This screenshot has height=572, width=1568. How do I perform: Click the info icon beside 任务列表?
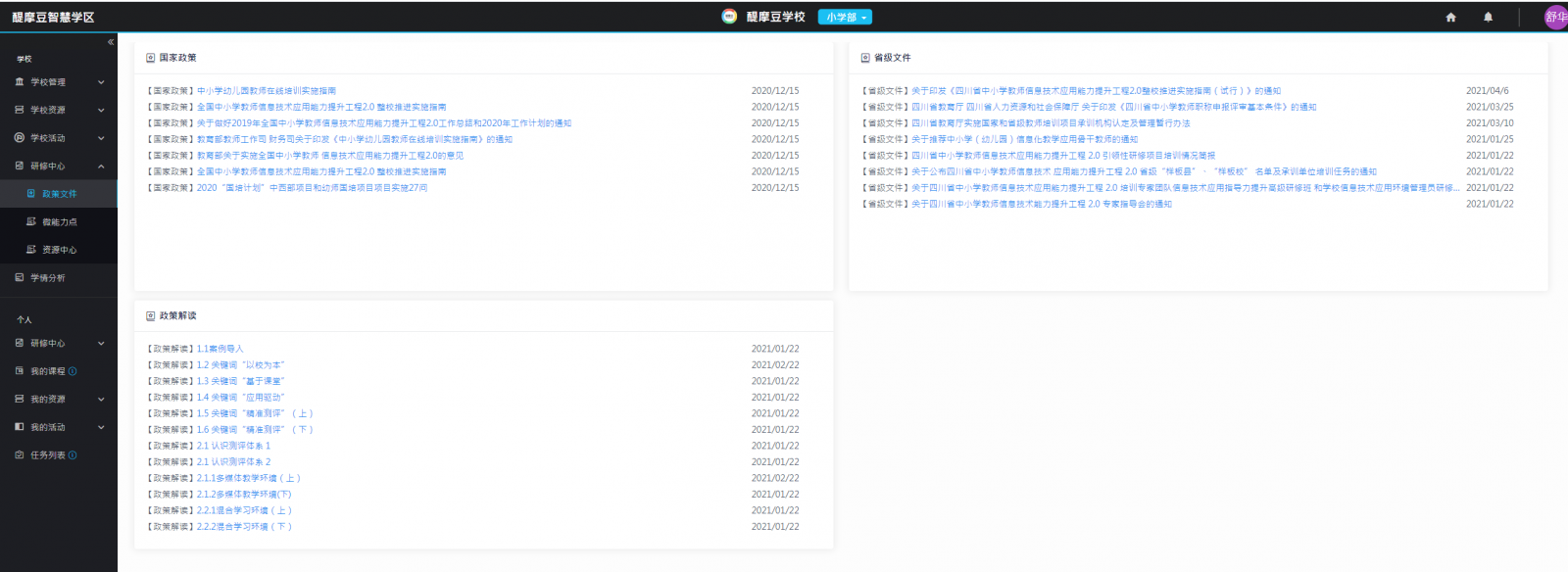(73, 455)
